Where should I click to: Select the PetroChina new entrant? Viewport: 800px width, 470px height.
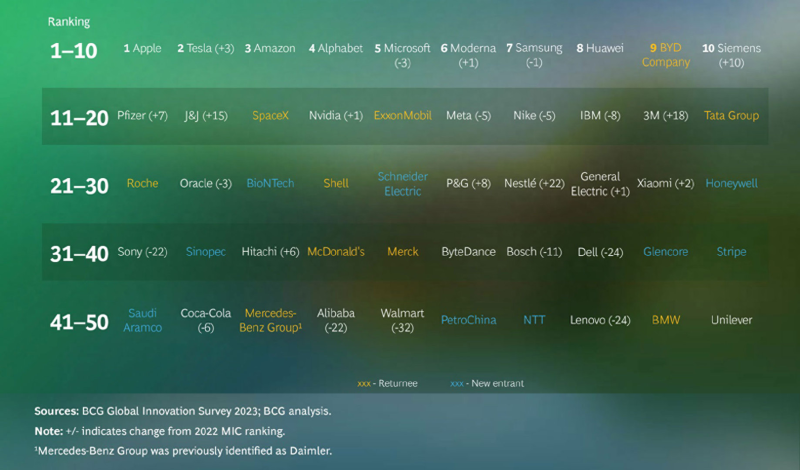[x=468, y=320]
